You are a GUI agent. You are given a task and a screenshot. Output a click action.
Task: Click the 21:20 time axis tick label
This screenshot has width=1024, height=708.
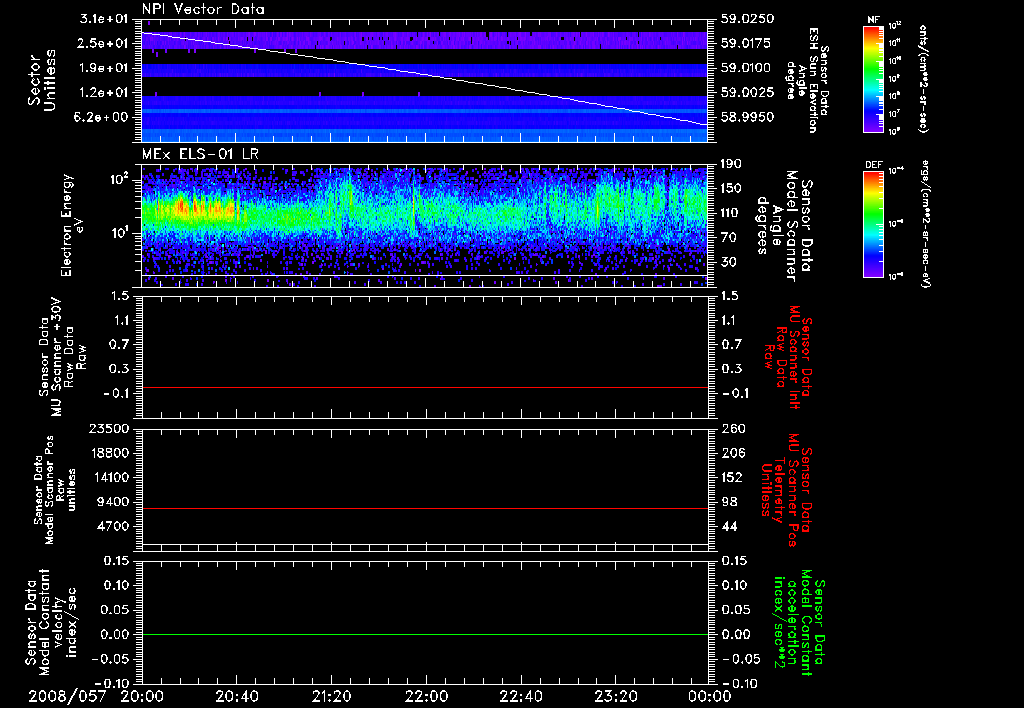click(x=332, y=696)
